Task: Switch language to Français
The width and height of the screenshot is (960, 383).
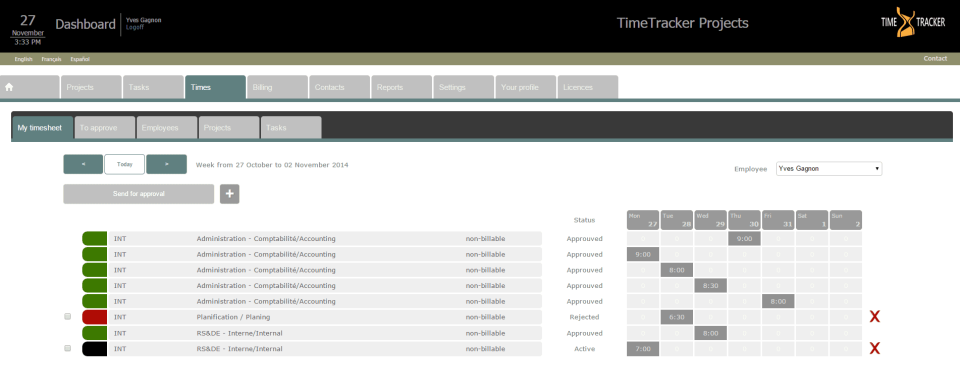Action: (51, 59)
